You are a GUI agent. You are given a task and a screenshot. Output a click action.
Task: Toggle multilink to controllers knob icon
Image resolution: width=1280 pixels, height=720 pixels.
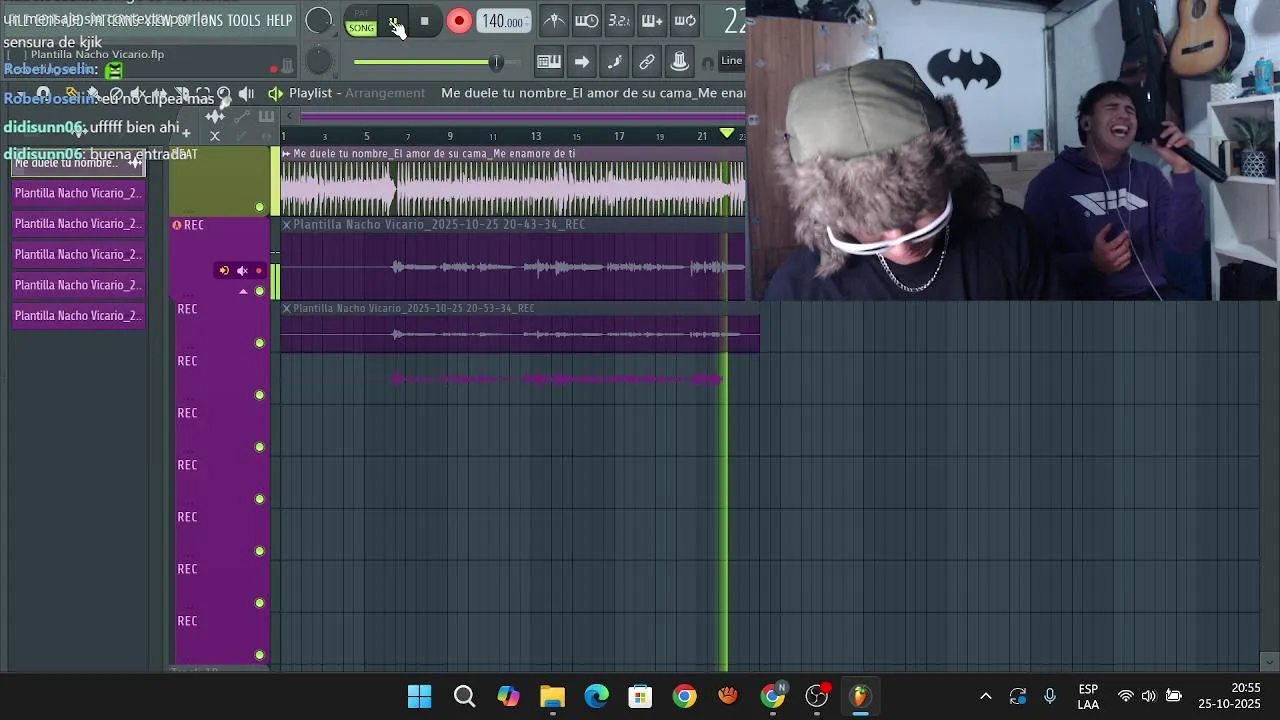pyautogui.click(x=680, y=62)
